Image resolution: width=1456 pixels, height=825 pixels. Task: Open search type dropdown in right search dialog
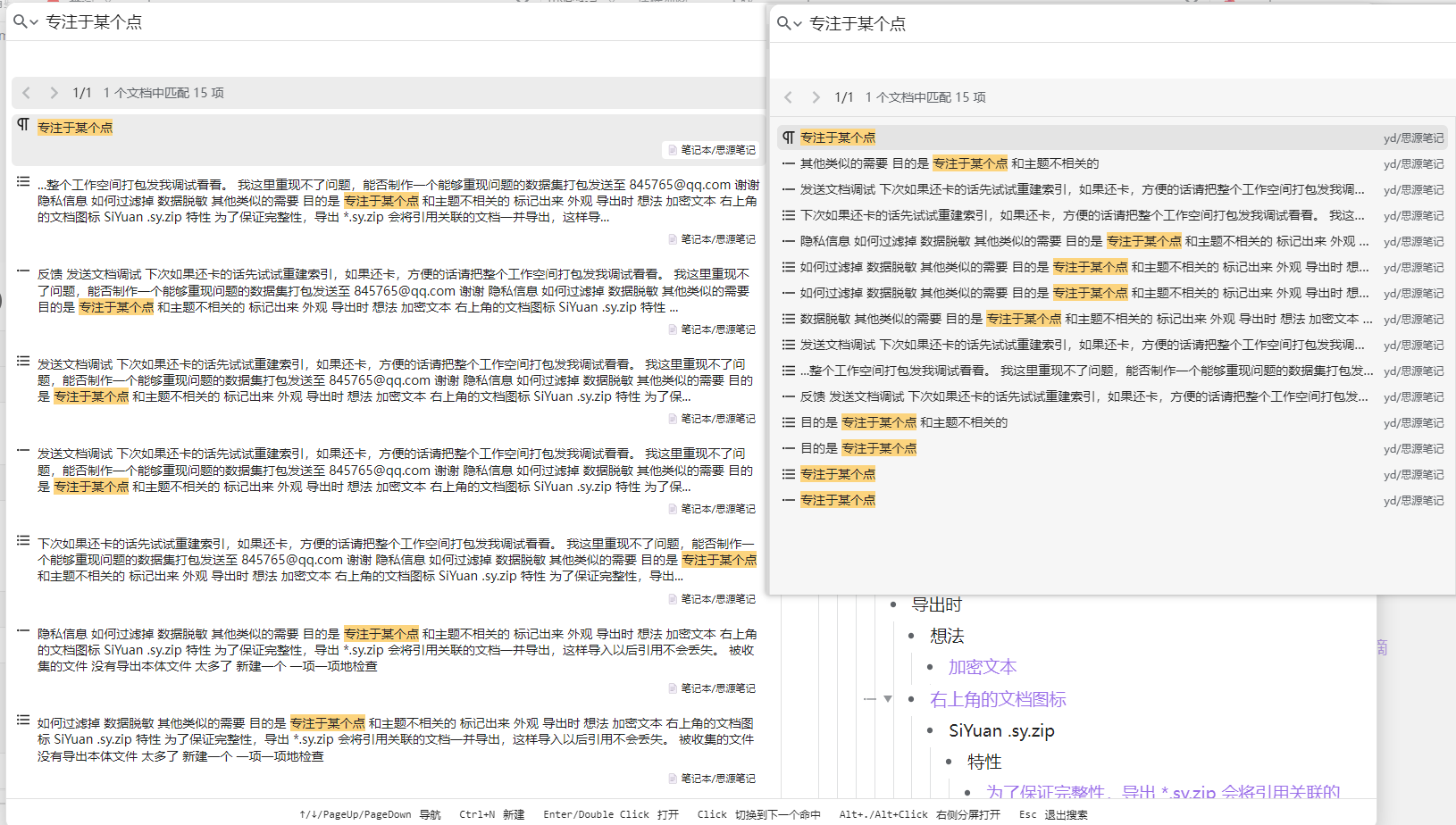click(x=789, y=23)
